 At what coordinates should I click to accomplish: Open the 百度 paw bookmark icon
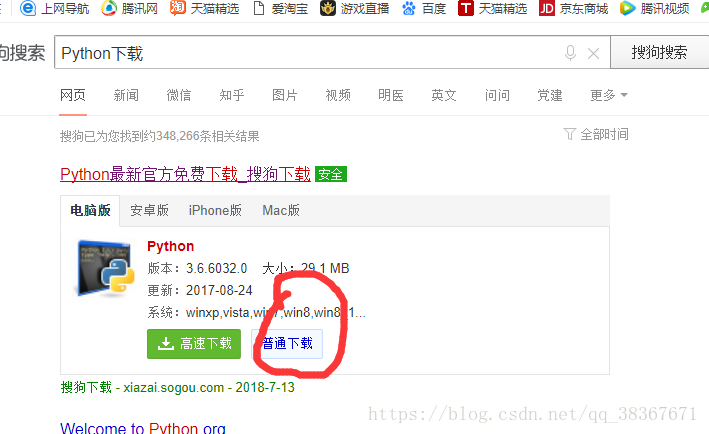coord(409,8)
